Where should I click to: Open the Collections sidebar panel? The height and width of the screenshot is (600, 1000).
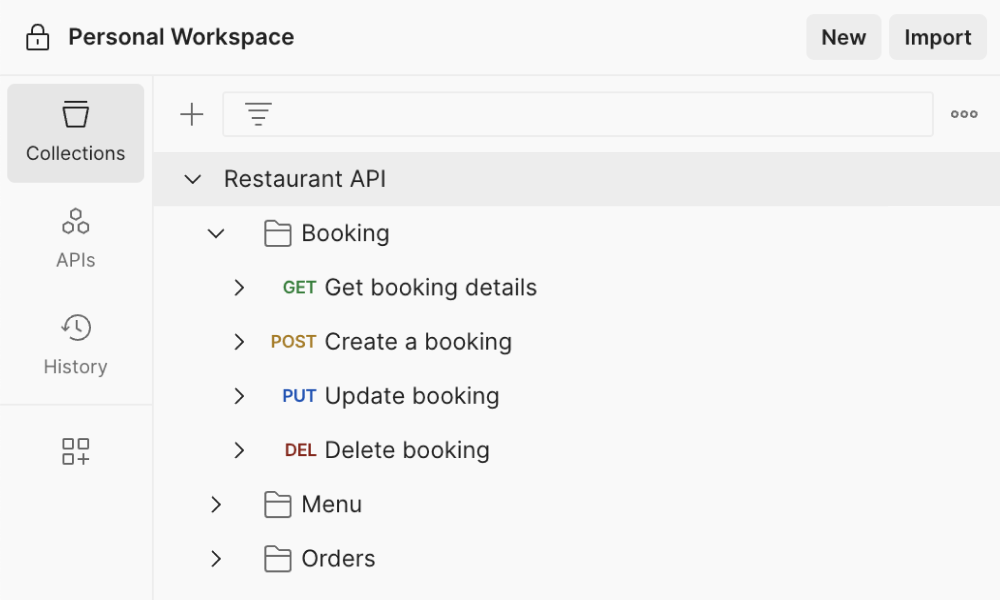coord(75,133)
